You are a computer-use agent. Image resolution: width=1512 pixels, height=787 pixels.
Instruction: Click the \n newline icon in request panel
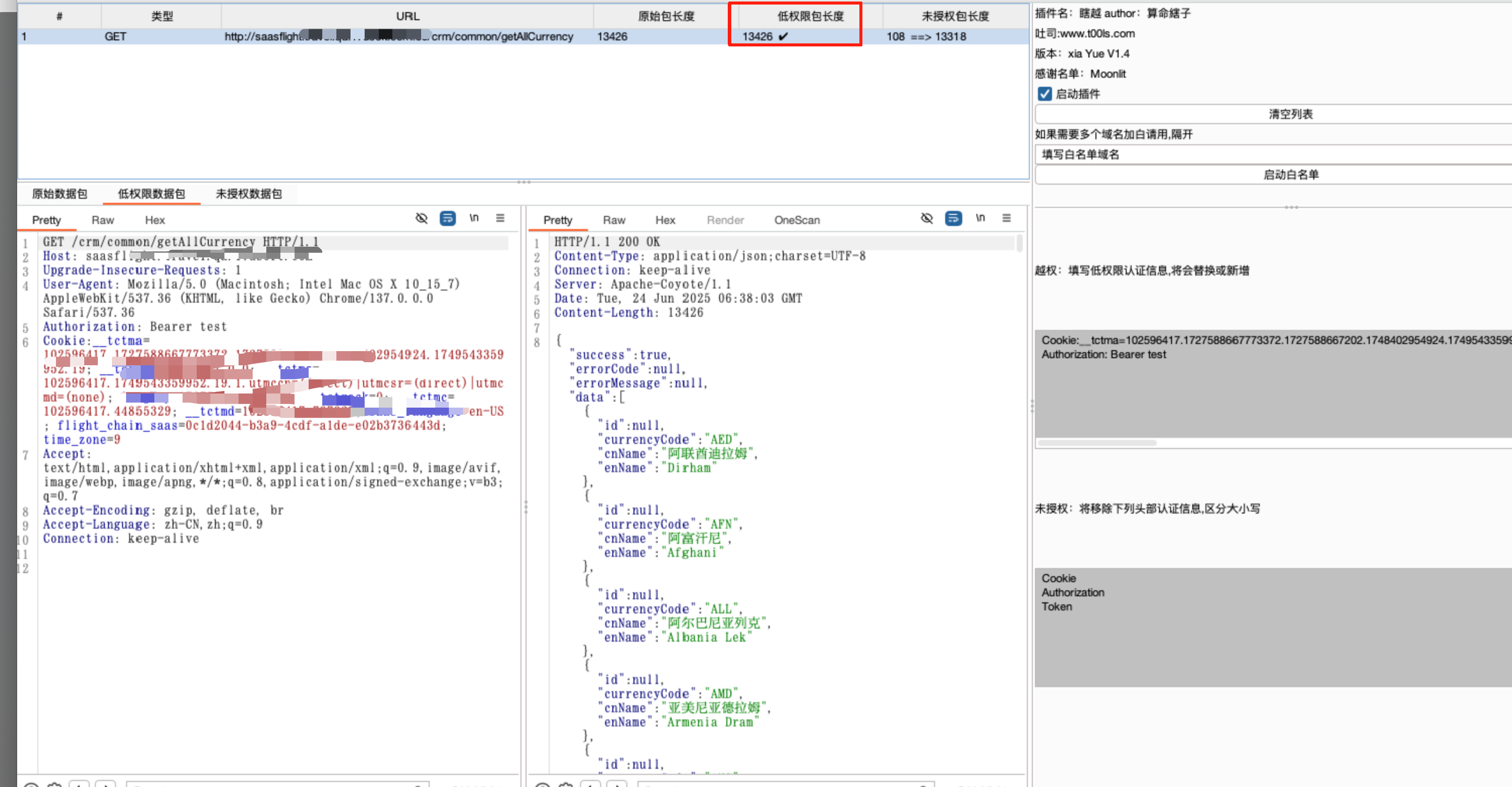(x=474, y=218)
